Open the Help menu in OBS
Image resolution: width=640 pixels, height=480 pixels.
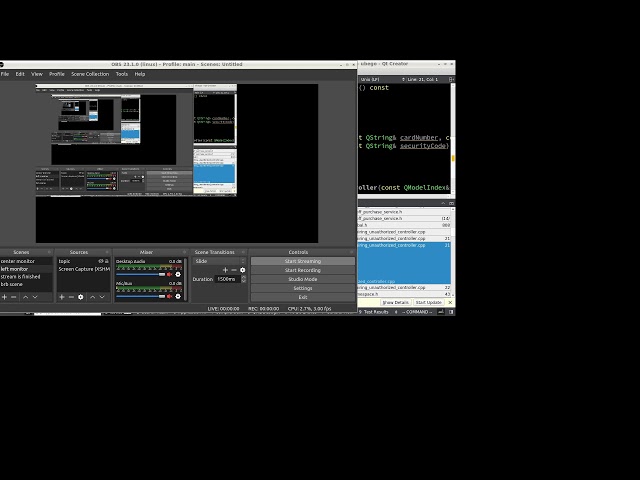tap(140, 74)
